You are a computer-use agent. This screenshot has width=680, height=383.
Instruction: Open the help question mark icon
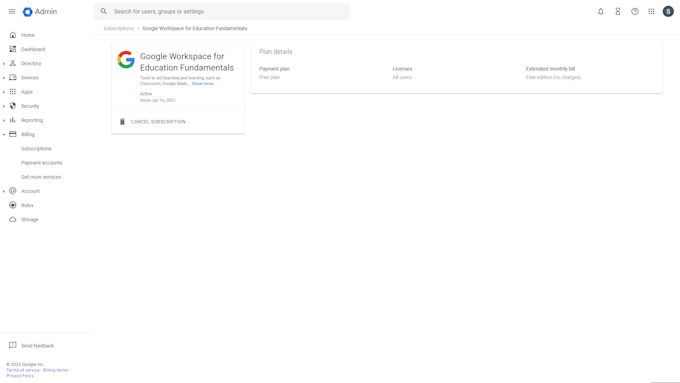coord(634,12)
